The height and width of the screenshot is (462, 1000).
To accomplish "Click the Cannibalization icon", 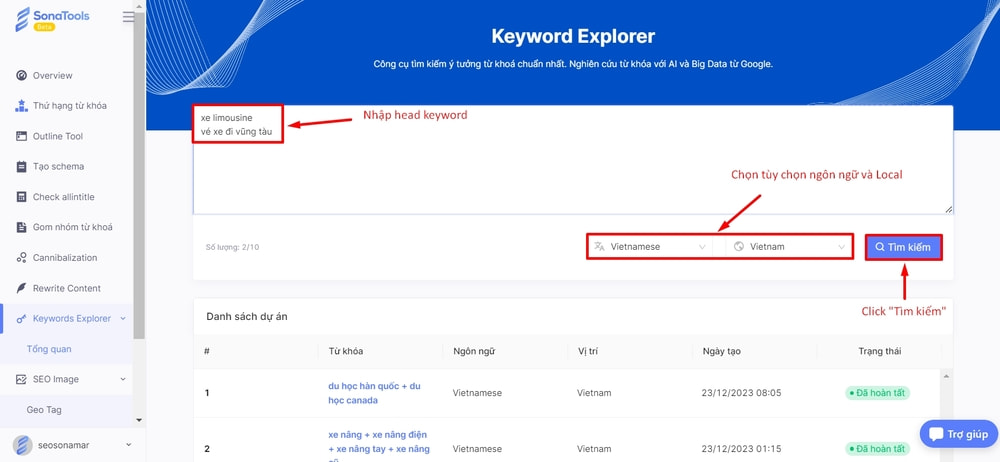I will [22, 258].
